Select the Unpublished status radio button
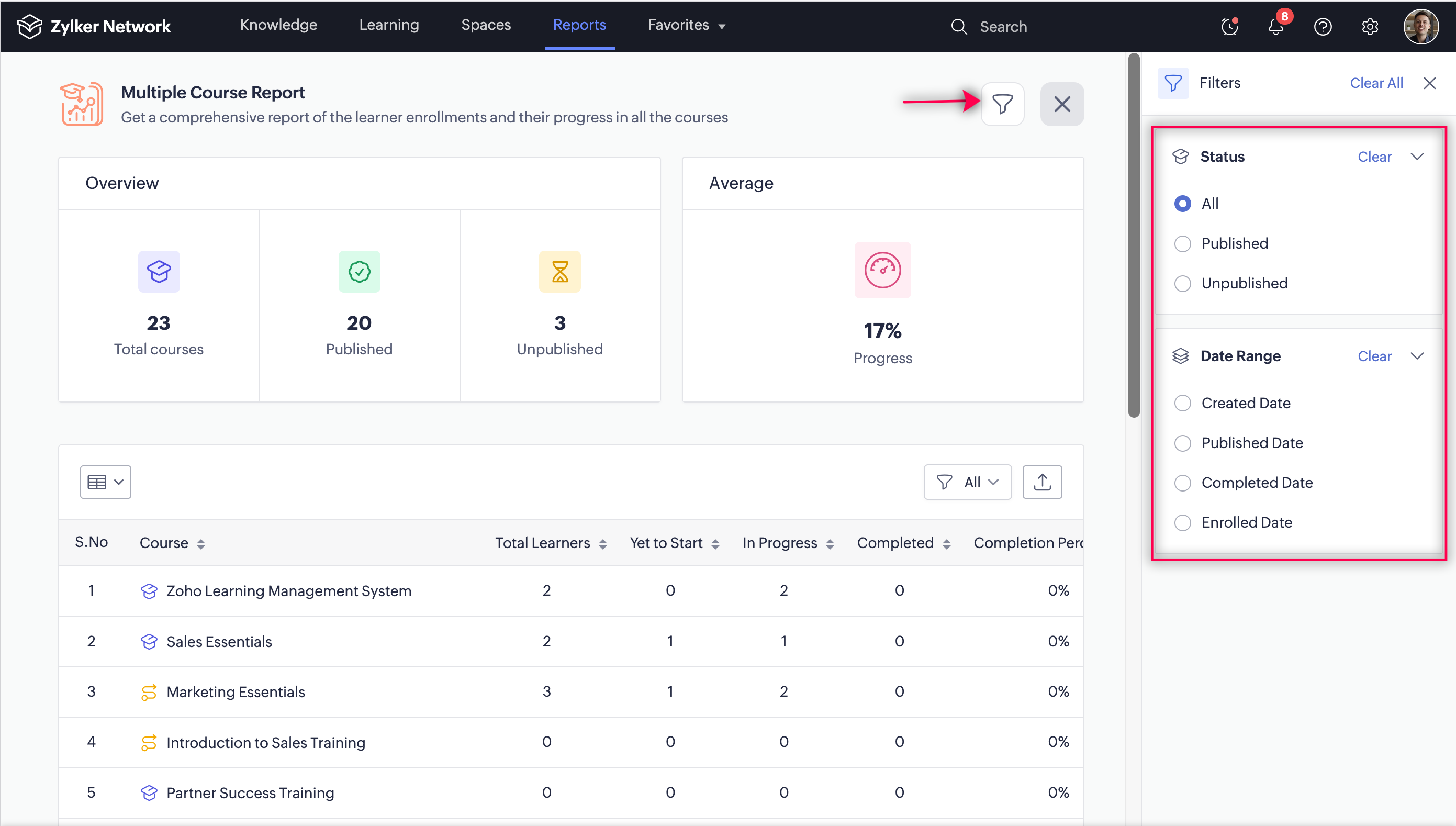 (x=1183, y=284)
